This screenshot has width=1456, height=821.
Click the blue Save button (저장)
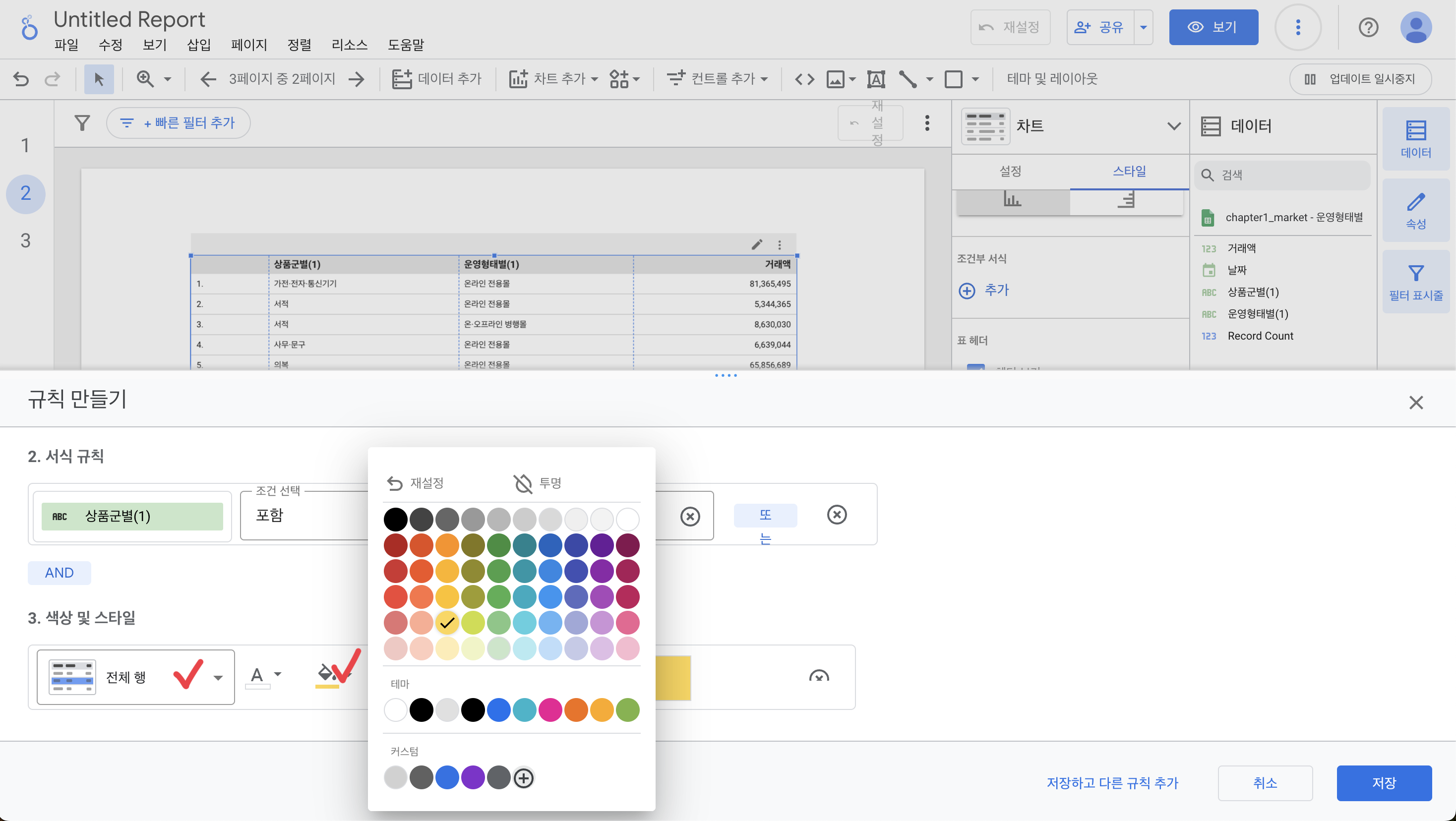[x=1383, y=782]
